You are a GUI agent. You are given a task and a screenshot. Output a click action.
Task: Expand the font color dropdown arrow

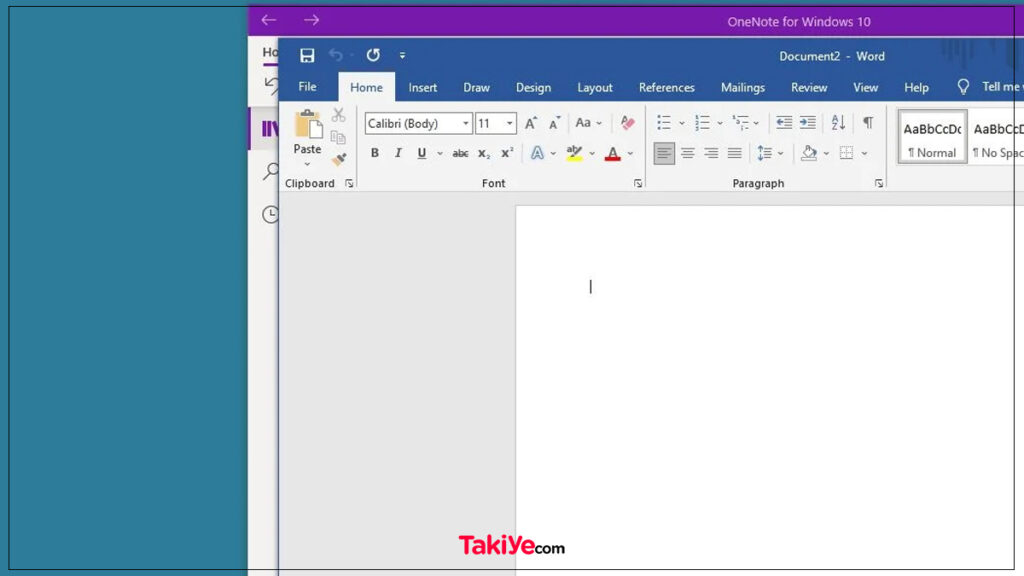coord(630,154)
